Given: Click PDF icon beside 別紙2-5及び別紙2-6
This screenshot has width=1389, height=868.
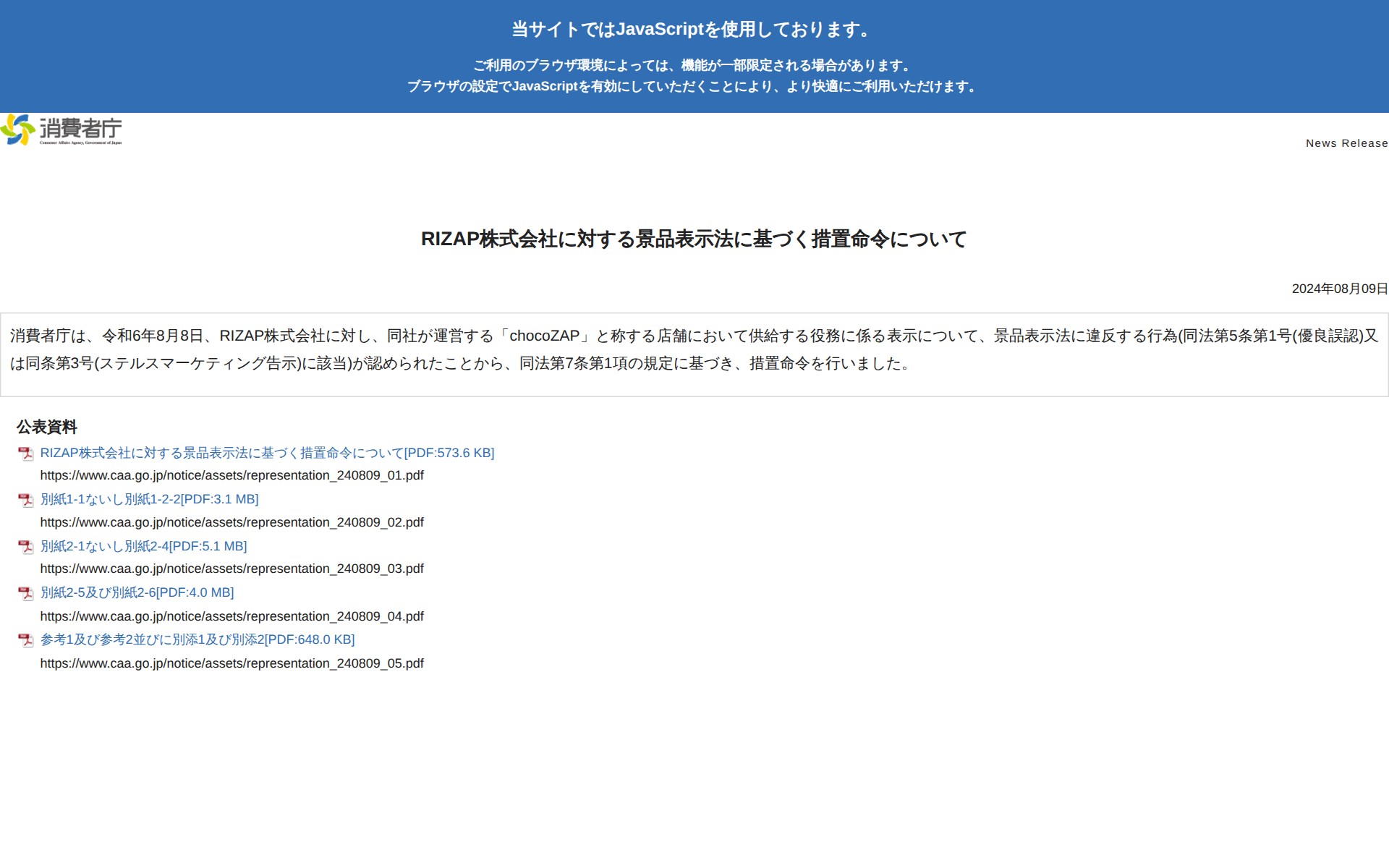Looking at the screenshot, I should [26, 593].
